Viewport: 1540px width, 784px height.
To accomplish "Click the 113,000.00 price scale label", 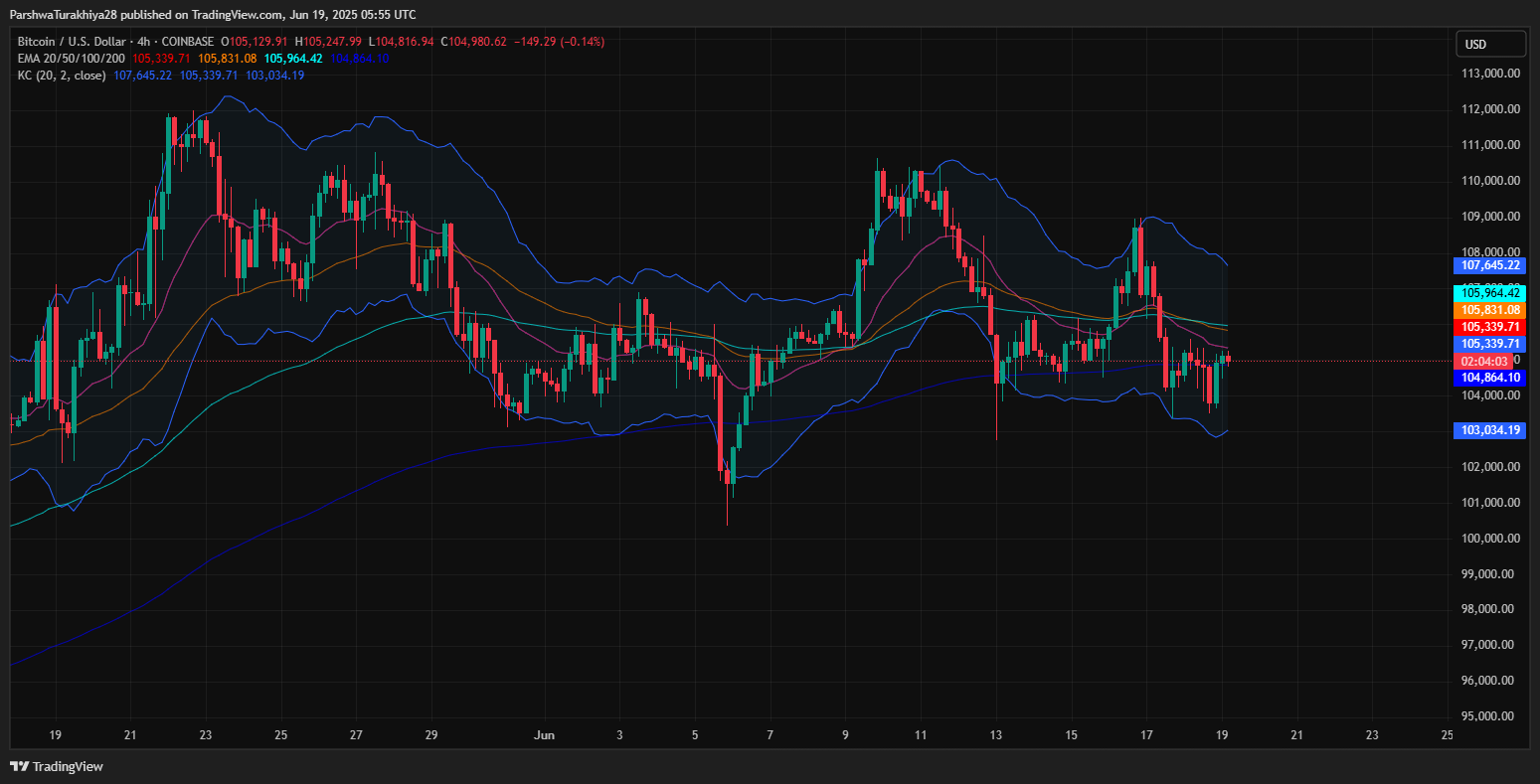I will (1488, 74).
